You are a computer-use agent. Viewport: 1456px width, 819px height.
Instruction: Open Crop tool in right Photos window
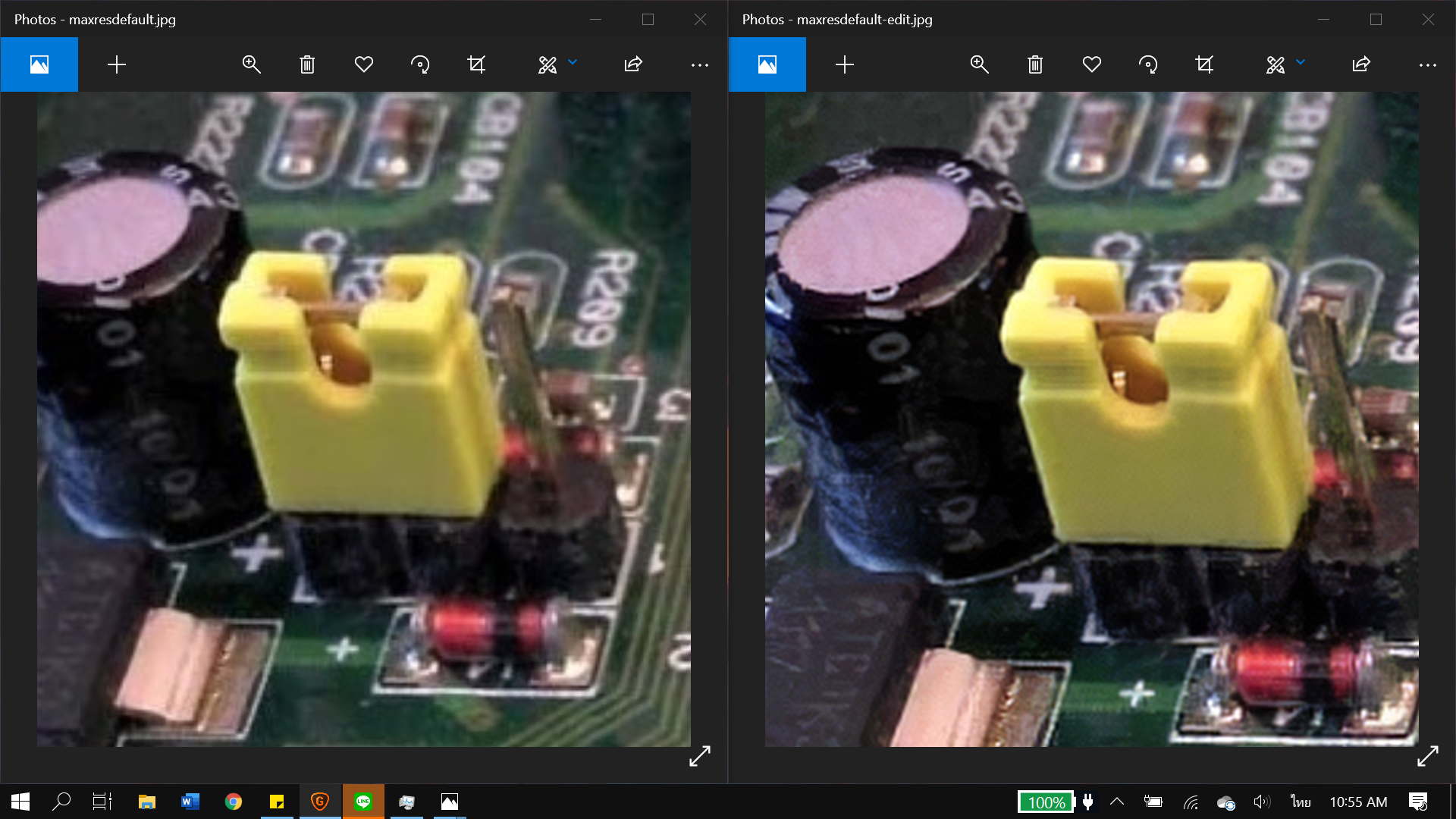coord(1203,64)
